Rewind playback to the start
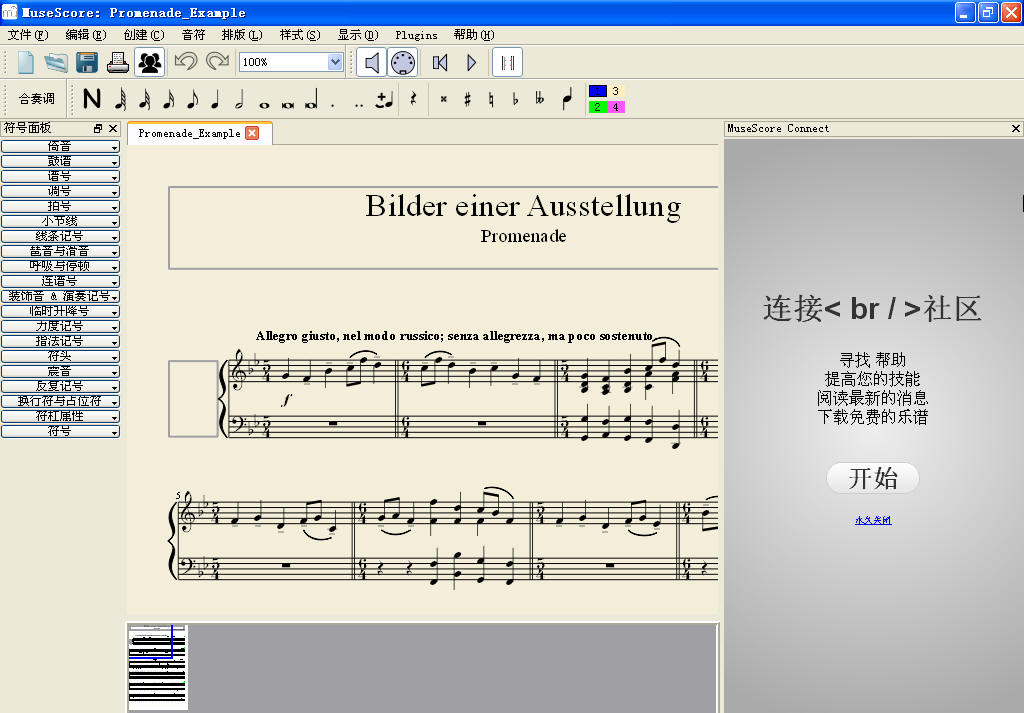Screen dimensions: 1024x713 click(x=440, y=63)
